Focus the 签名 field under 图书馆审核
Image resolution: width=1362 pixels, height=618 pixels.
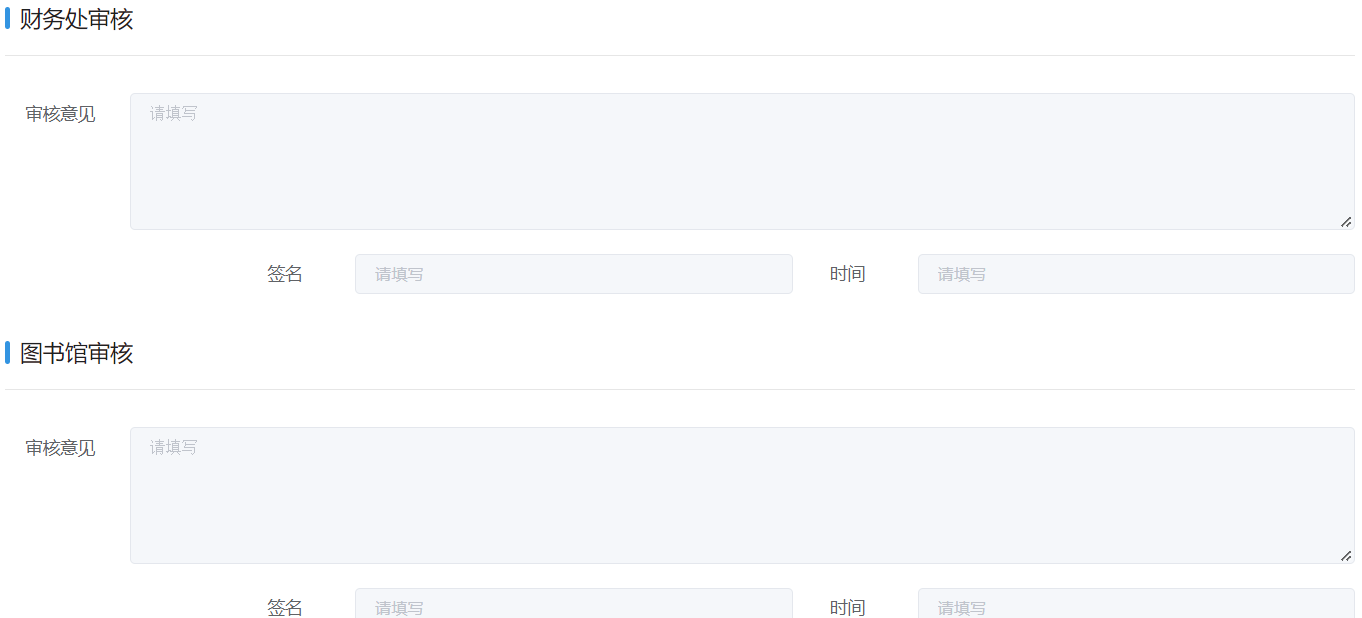pyautogui.click(x=574, y=603)
